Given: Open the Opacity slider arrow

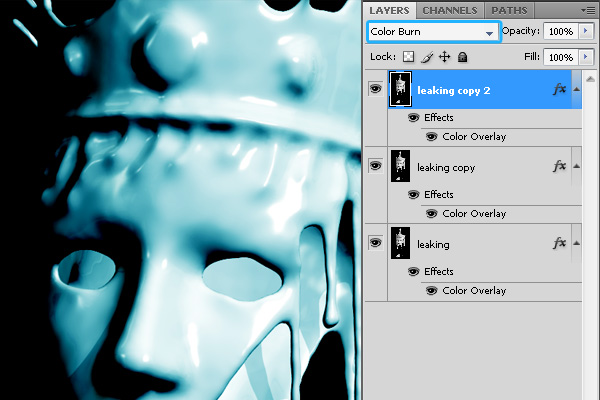Looking at the screenshot, I should [587, 31].
